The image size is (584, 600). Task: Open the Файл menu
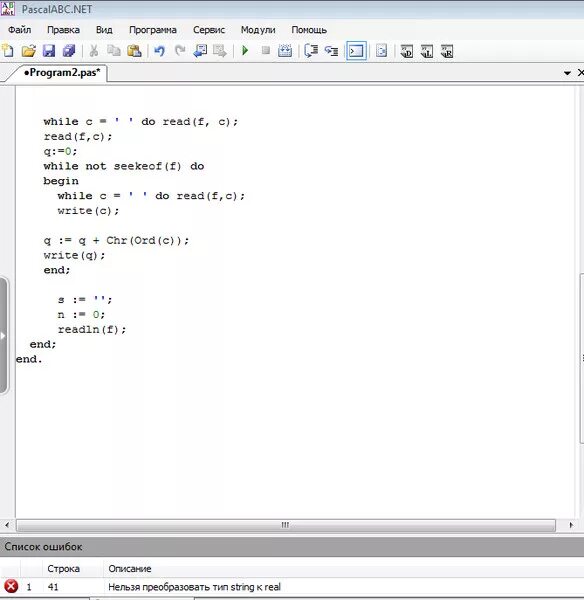[x=20, y=30]
